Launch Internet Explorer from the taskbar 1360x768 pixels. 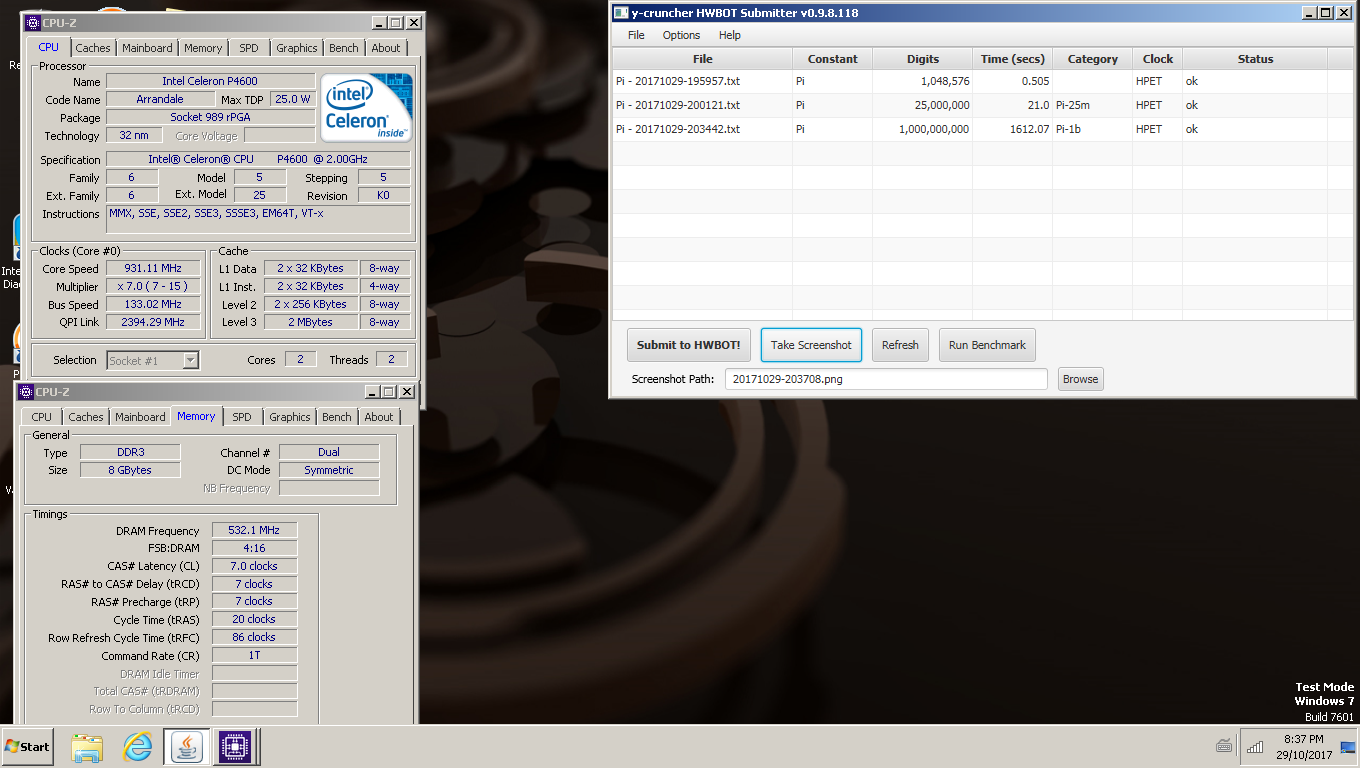[137, 746]
